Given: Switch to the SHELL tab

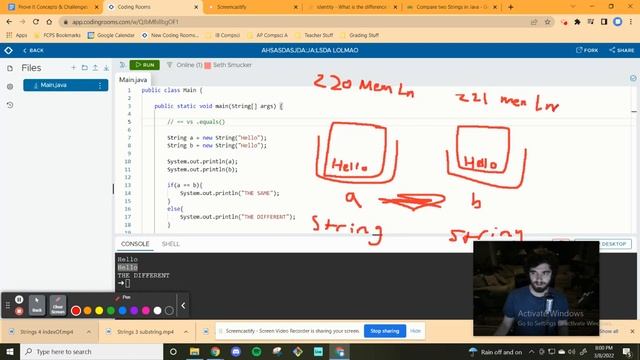Looking at the screenshot, I should (x=170, y=244).
